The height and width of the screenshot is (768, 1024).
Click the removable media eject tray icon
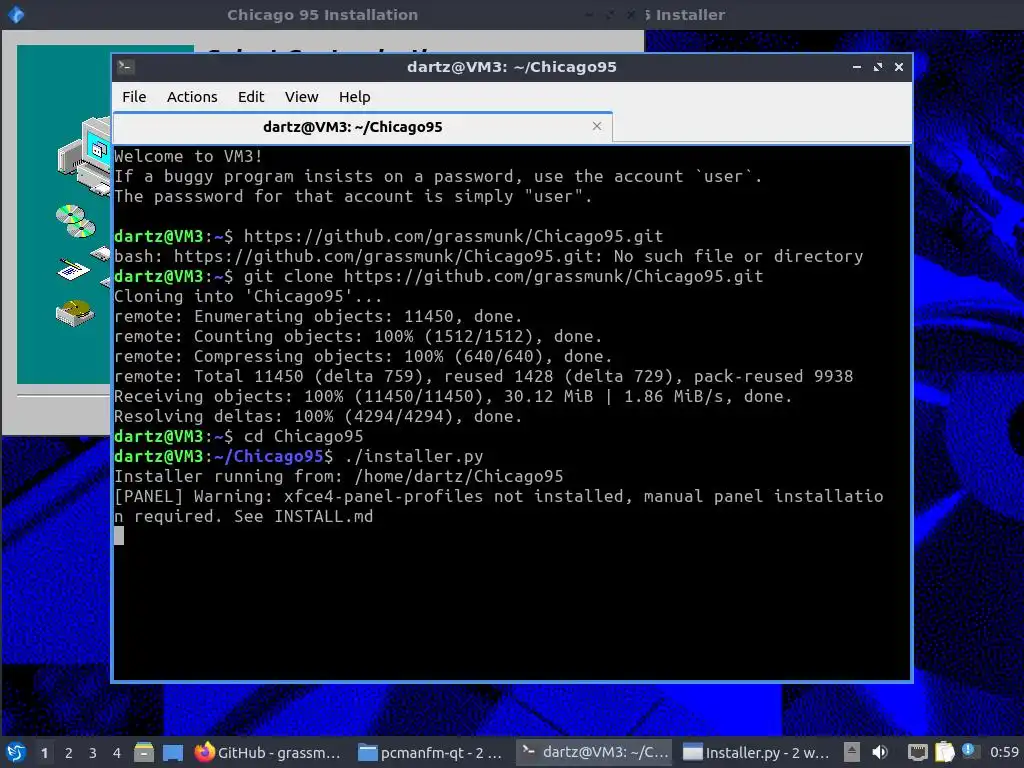pos(852,752)
